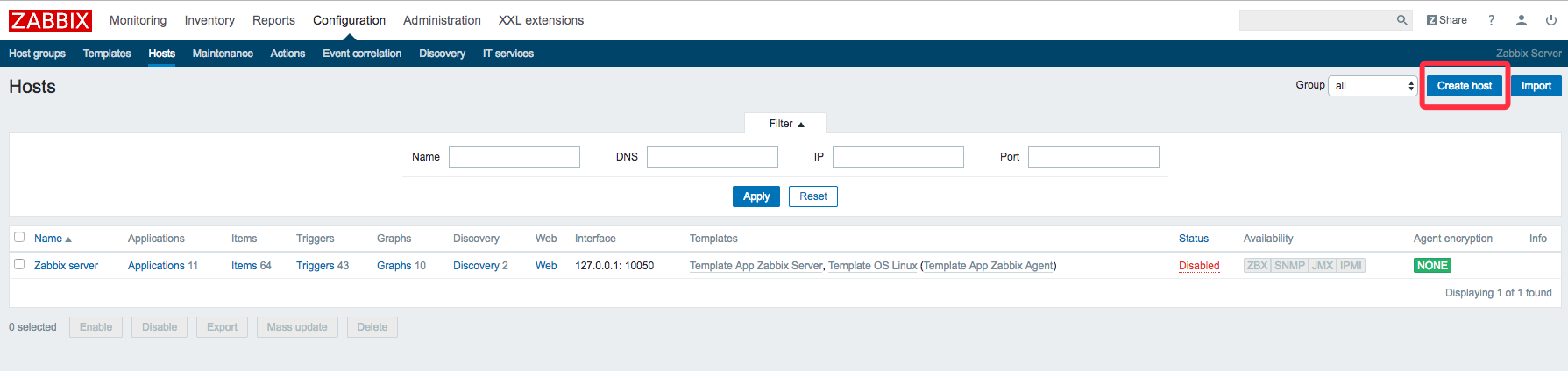1568x371 pixels.
Task: Open the user profile icon
Action: (1522, 20)
